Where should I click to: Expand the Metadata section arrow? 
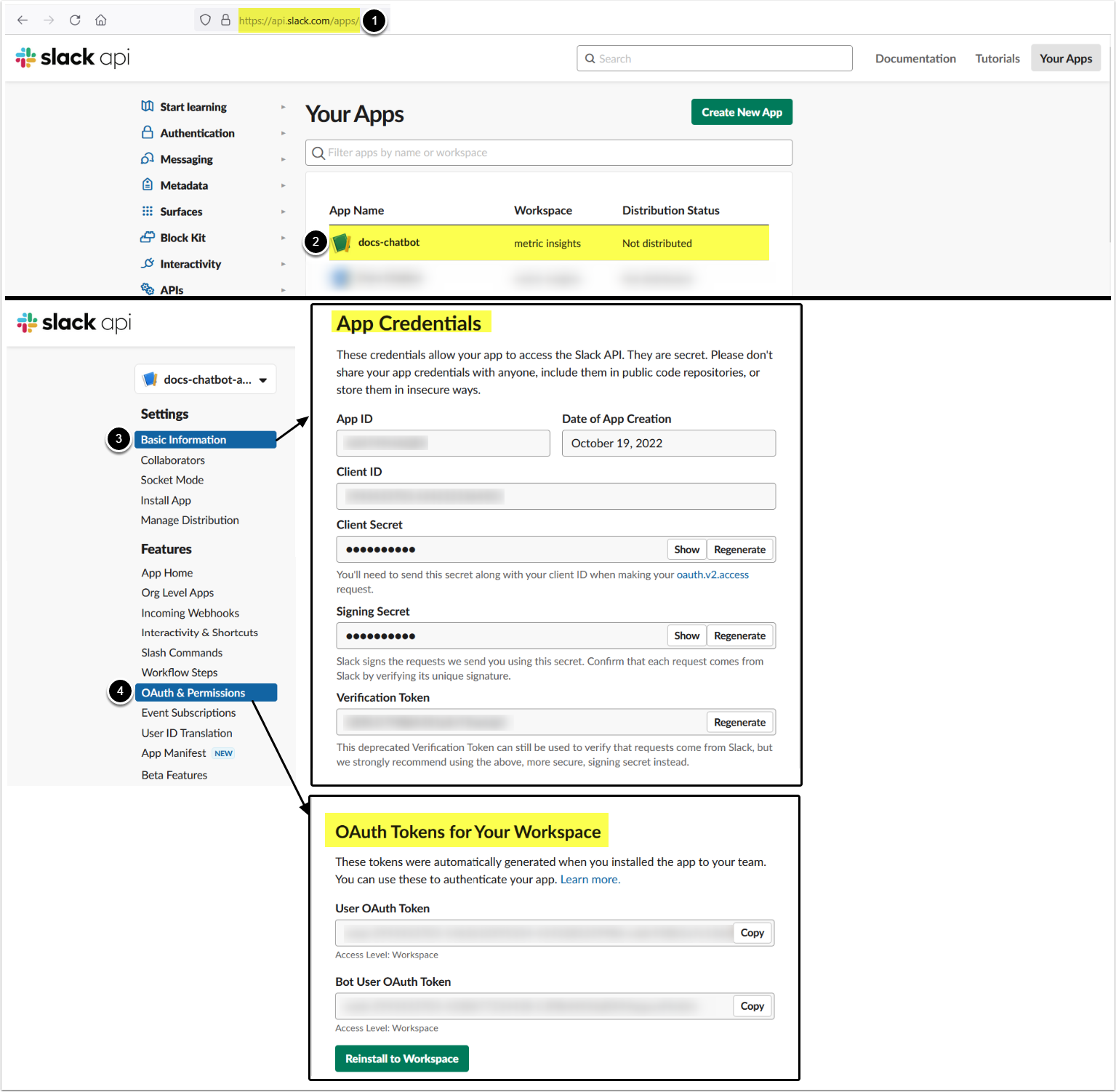(284, 185)
